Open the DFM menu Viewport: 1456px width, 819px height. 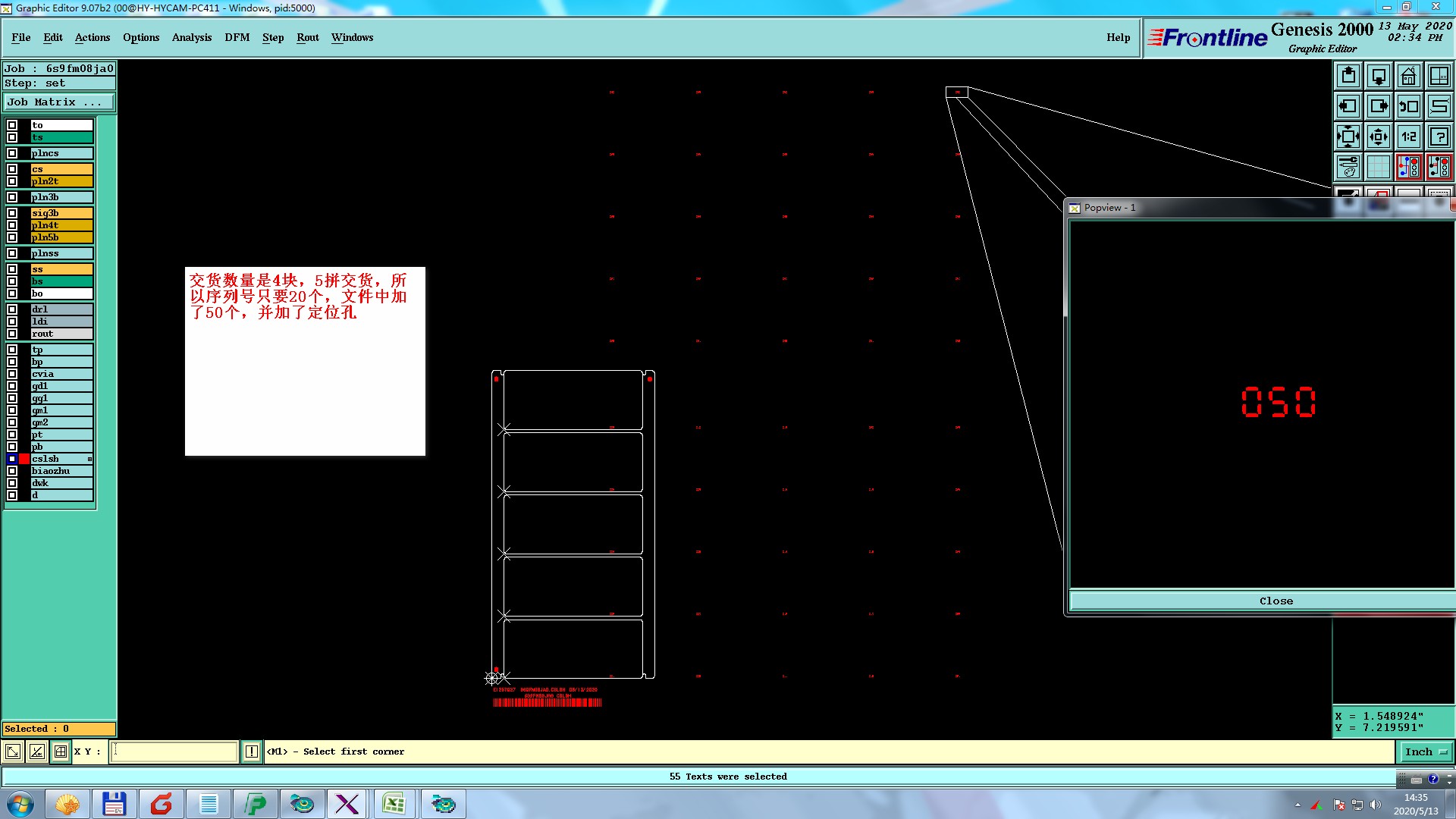[x=237, y=37]
